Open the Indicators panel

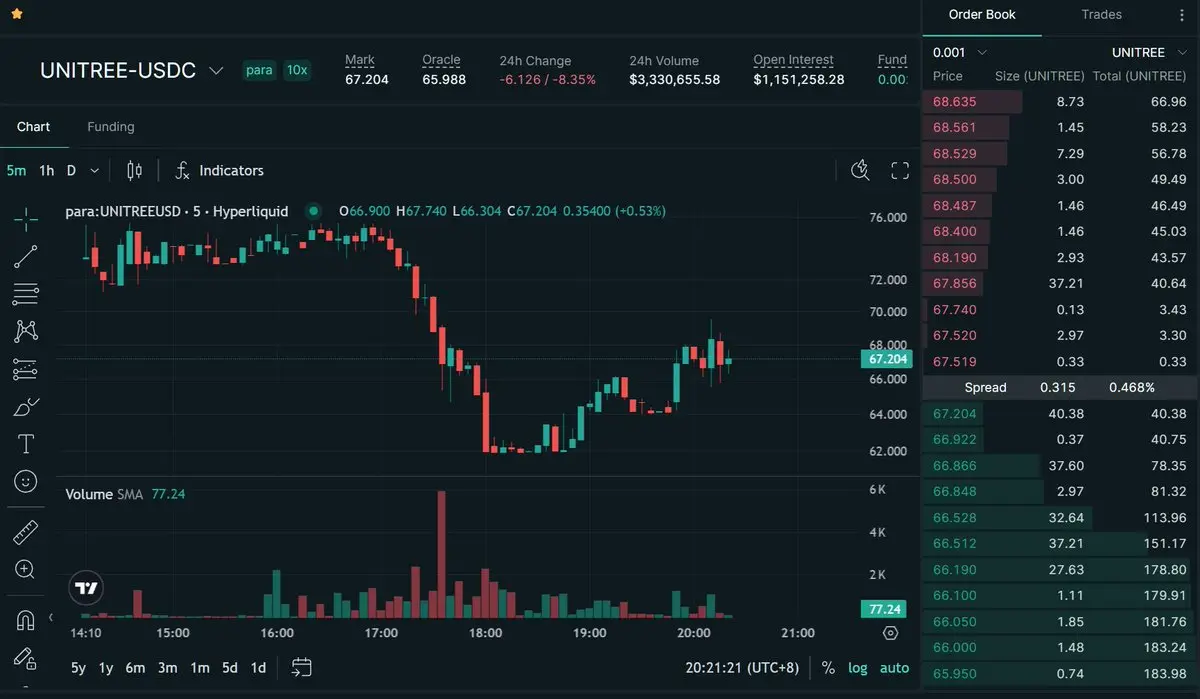pos(219,171)
